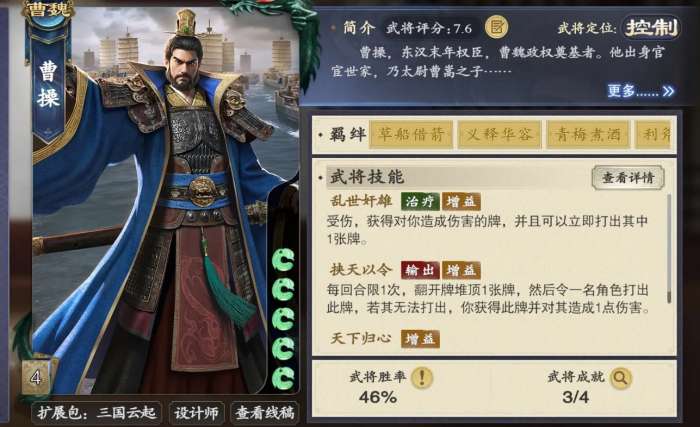The image size is (700, 427).
Task: Select the 义释华容 bond tab
Action: (x=499, y=134)
